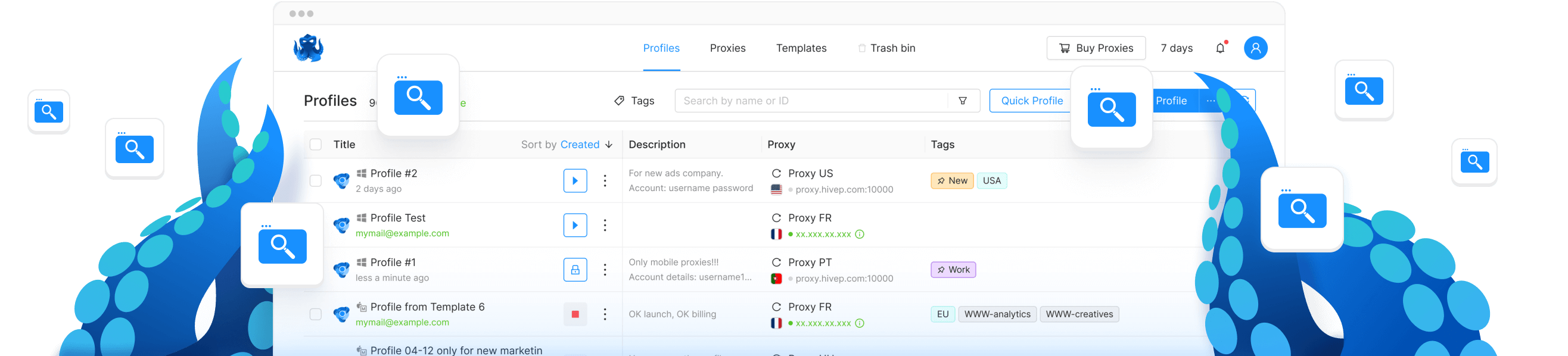Screen dimensions: 1568x356
Task: Click the 7 days subscription label
Action: tap(1176, 48)
